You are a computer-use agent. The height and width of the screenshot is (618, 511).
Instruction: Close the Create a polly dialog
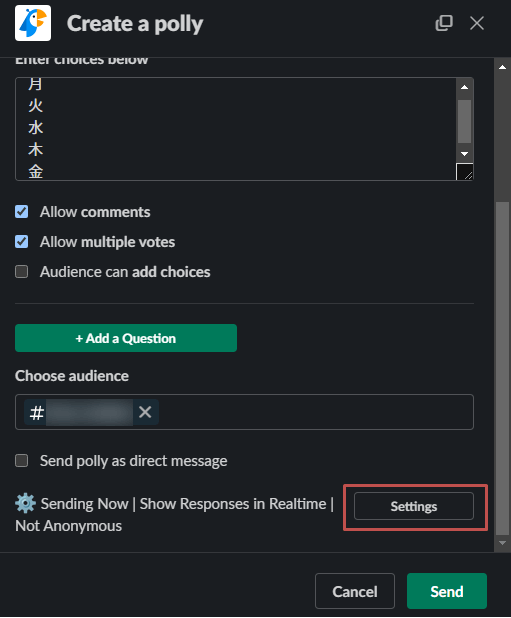pos(477,23)
